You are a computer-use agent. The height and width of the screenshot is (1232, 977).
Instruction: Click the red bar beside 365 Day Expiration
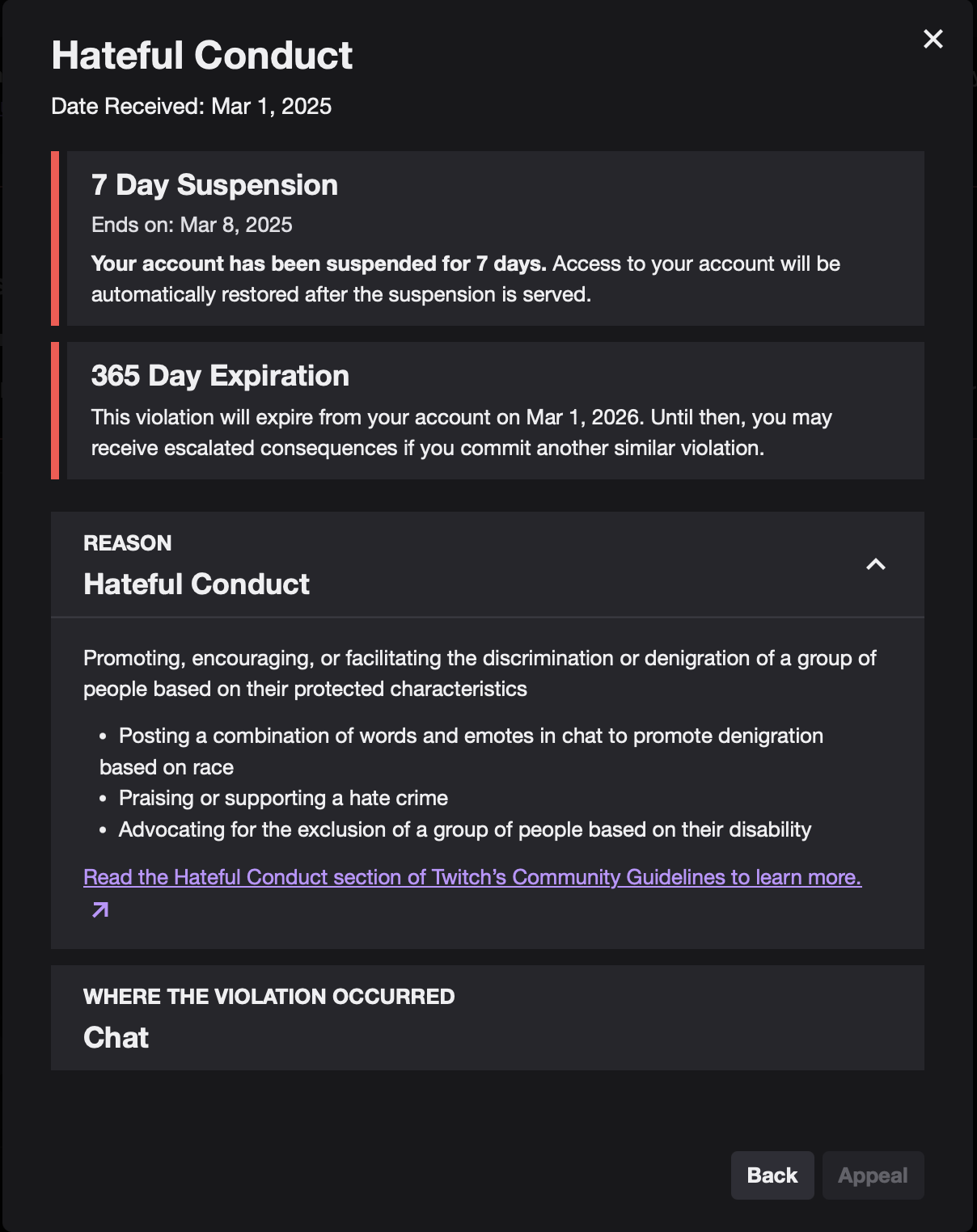[x=55, y=411]
